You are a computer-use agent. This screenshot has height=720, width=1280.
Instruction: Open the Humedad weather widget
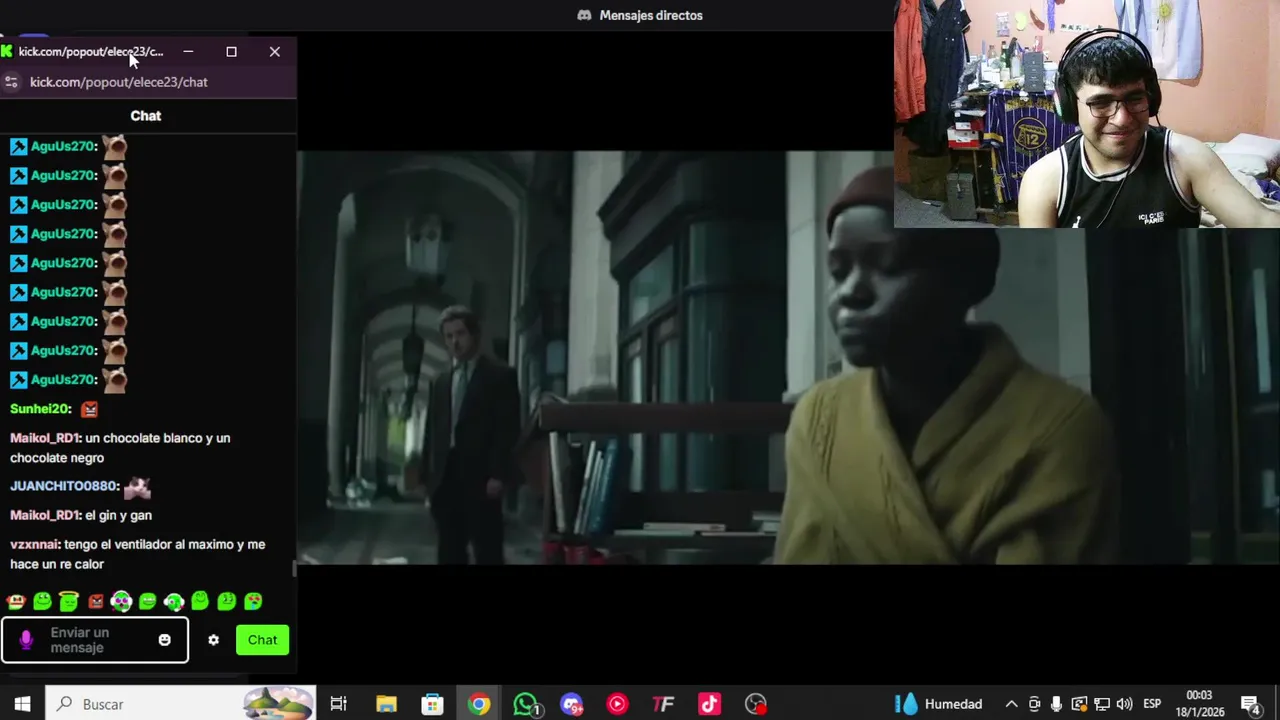(x=938, y=704)
